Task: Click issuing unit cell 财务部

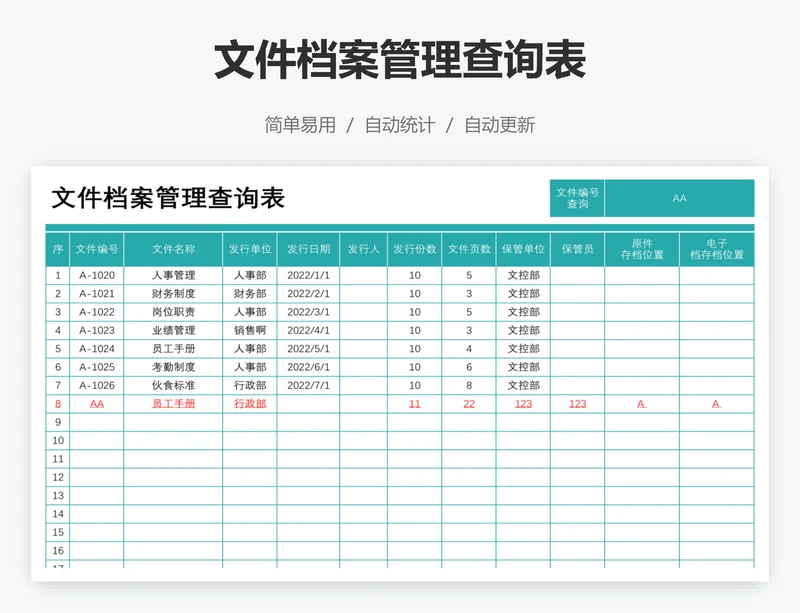Action: [x=250, y=294]
